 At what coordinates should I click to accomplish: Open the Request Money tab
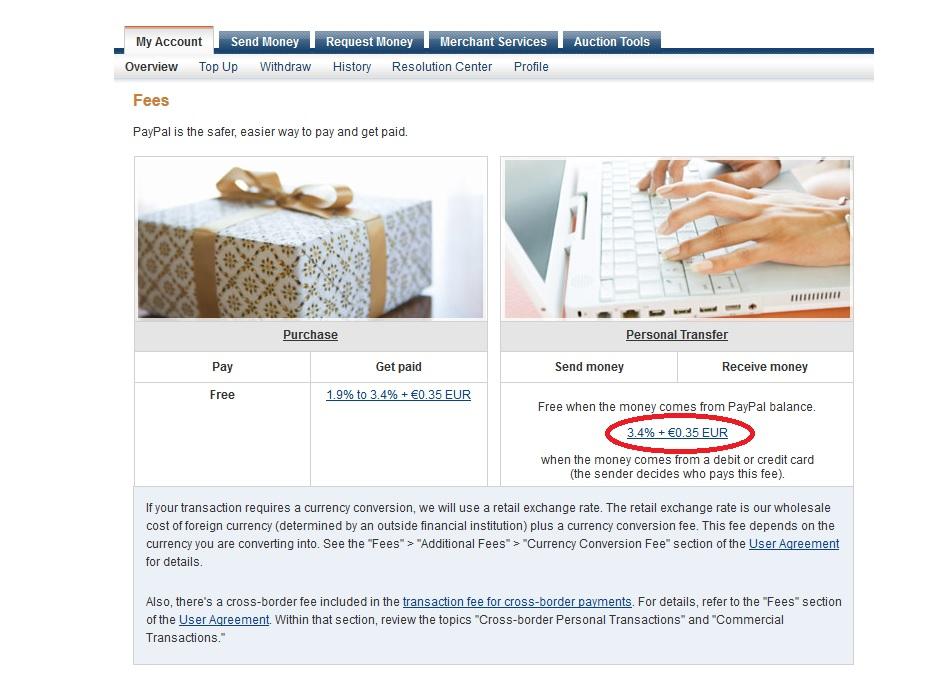[x=369, y=42]
